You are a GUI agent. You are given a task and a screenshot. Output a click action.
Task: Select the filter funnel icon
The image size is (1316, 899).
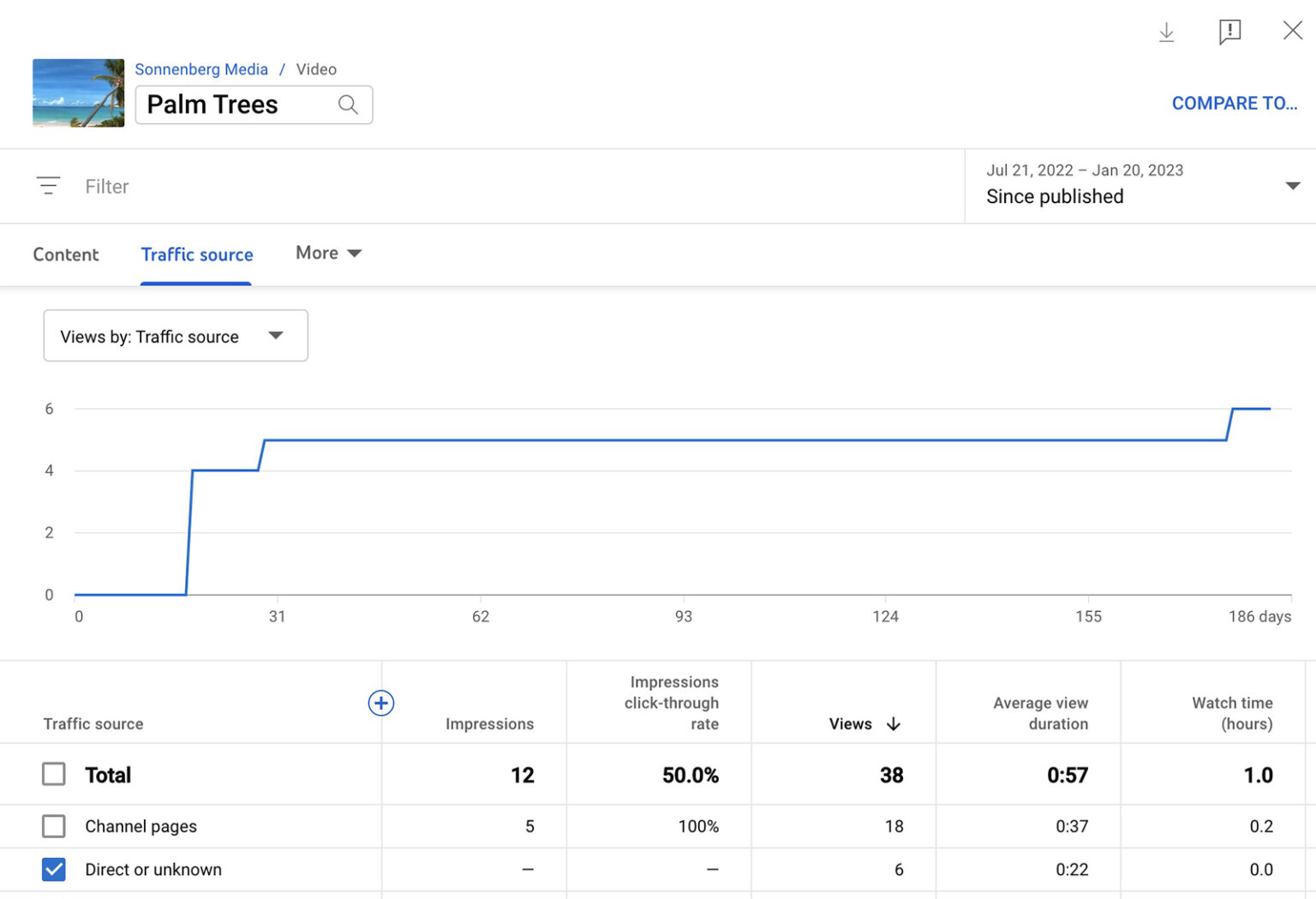tap(49, 185)
